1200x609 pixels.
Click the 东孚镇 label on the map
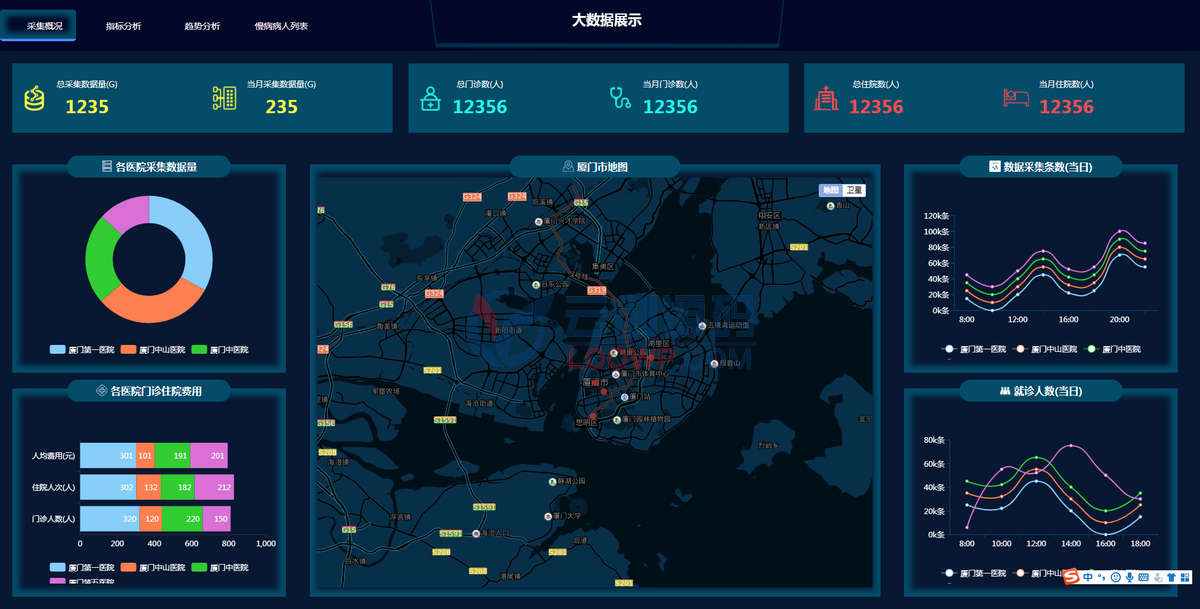pos(428,277)
